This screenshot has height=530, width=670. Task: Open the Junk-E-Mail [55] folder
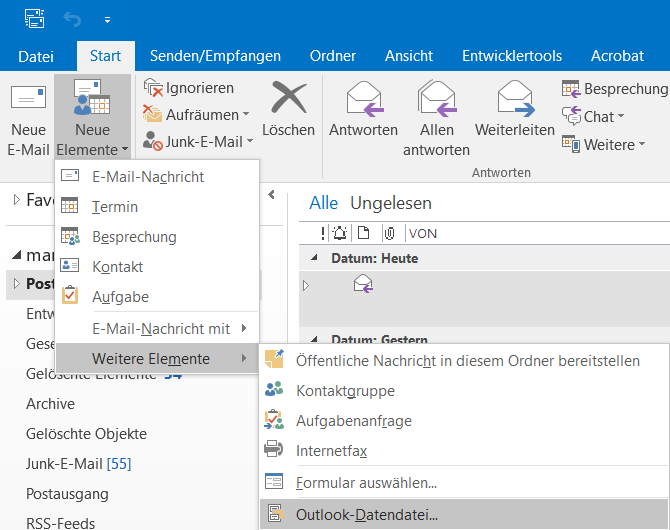(x=79, y=464)
